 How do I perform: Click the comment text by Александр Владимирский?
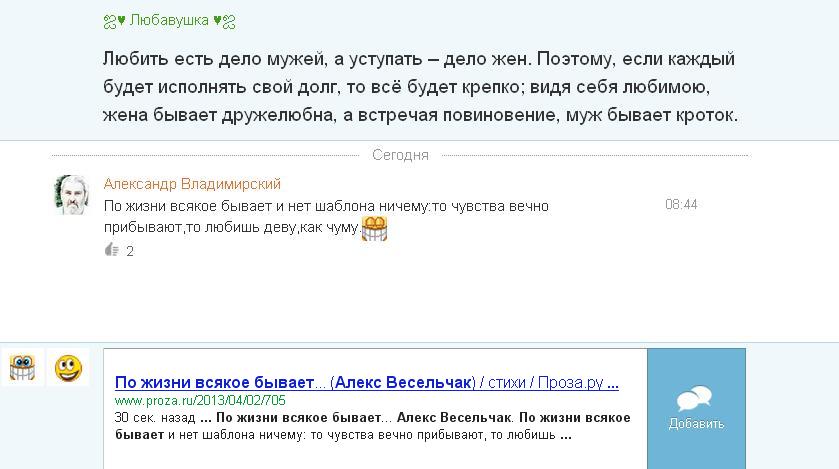point(326,217)
